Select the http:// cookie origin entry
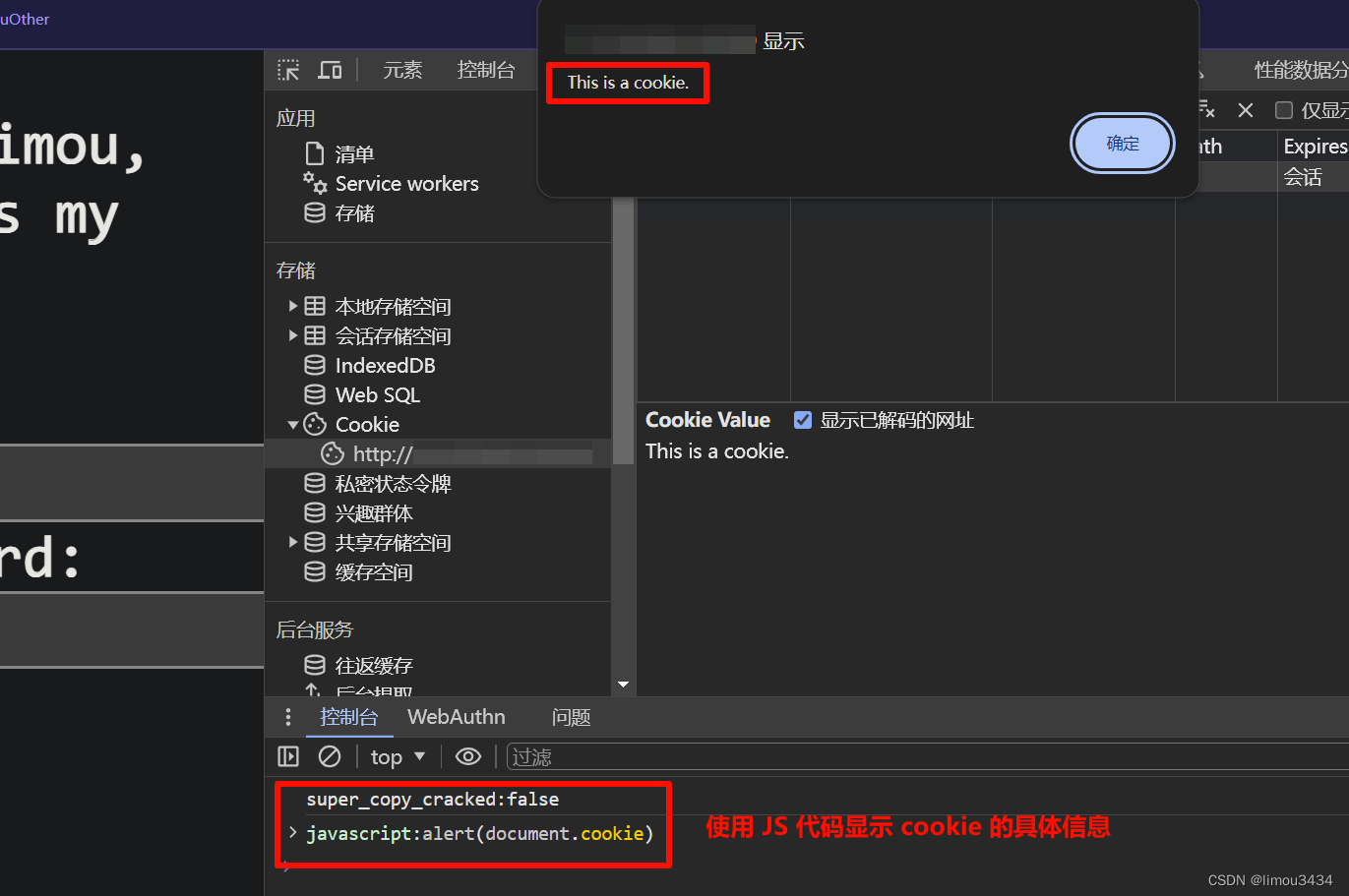Viewport: 1349px width, 896px height. click(438, 453)
